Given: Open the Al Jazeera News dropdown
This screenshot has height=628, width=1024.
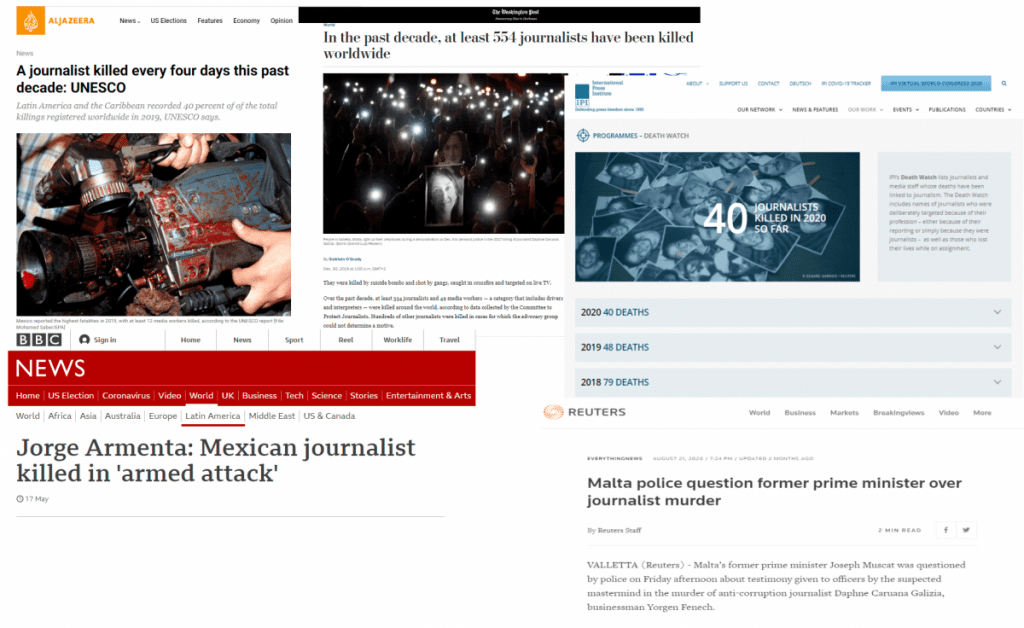Looking at the screenshot, I should 129,21.
